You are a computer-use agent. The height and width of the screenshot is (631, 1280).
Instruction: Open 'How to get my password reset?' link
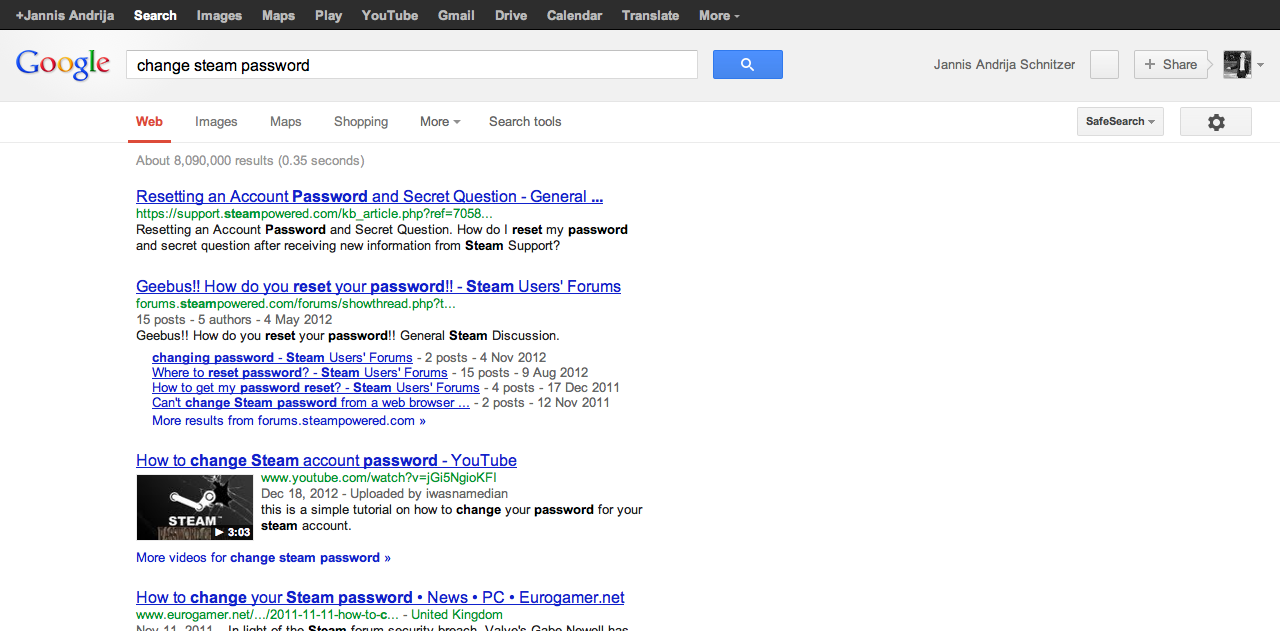tap(316, 387)
